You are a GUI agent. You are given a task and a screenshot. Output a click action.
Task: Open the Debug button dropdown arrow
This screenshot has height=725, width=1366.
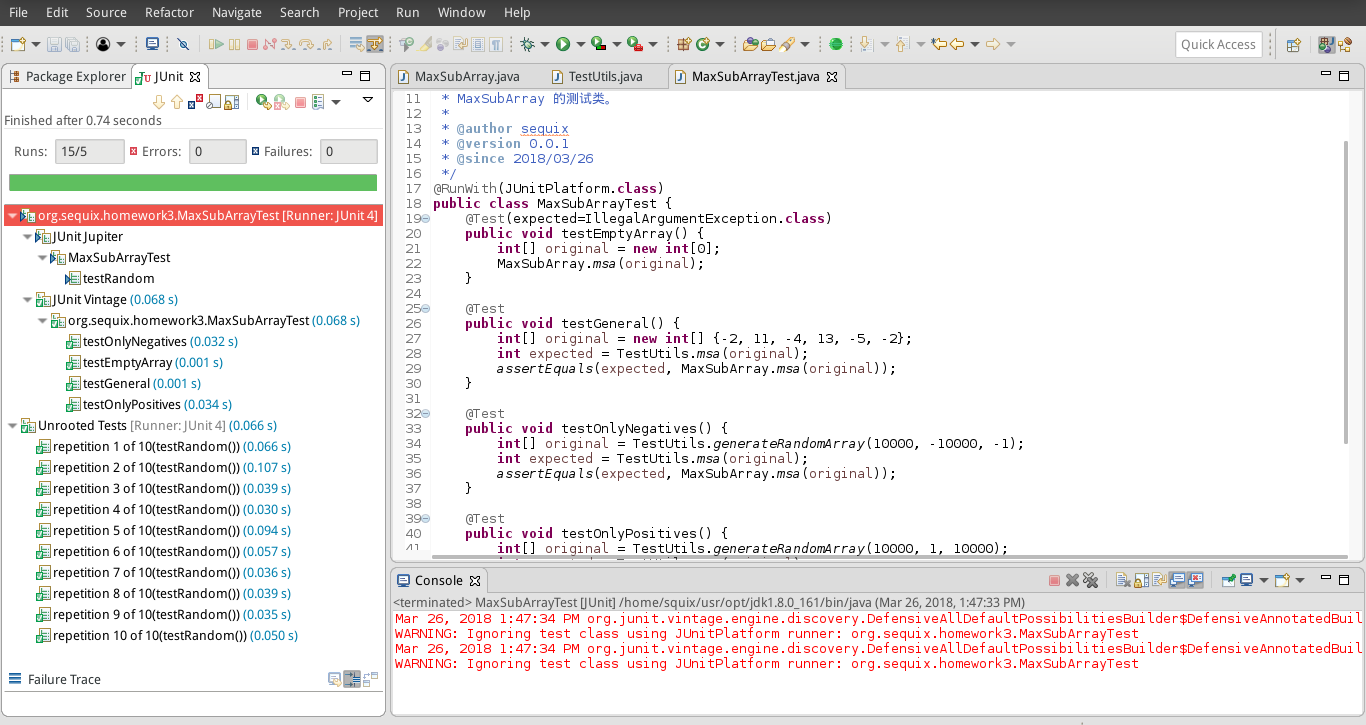click(x=544, y=44)
